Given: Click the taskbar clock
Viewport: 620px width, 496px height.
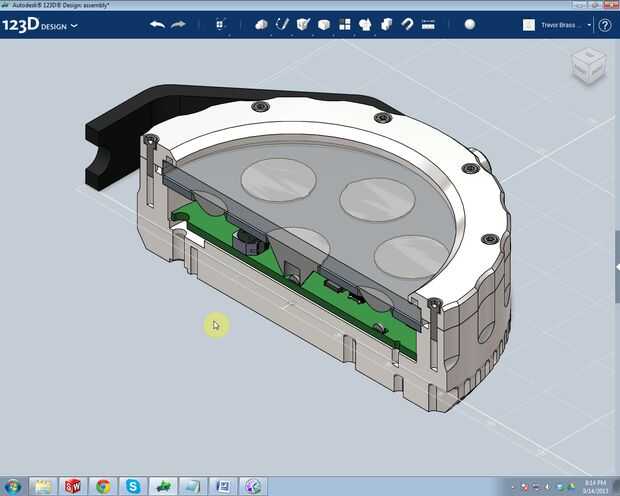Looking at the screenshot, I should 595,487.
